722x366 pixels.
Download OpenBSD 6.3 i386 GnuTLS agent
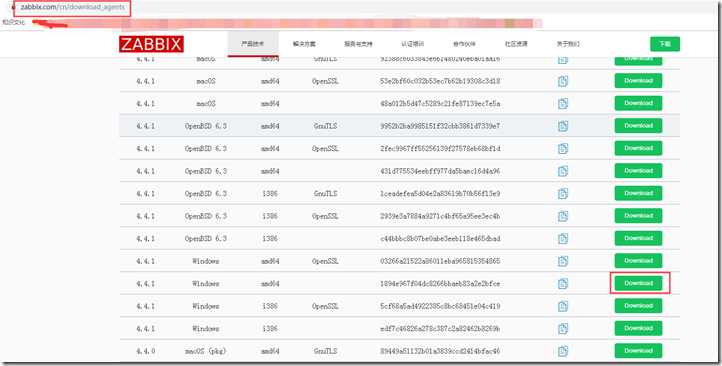point(638,193)
